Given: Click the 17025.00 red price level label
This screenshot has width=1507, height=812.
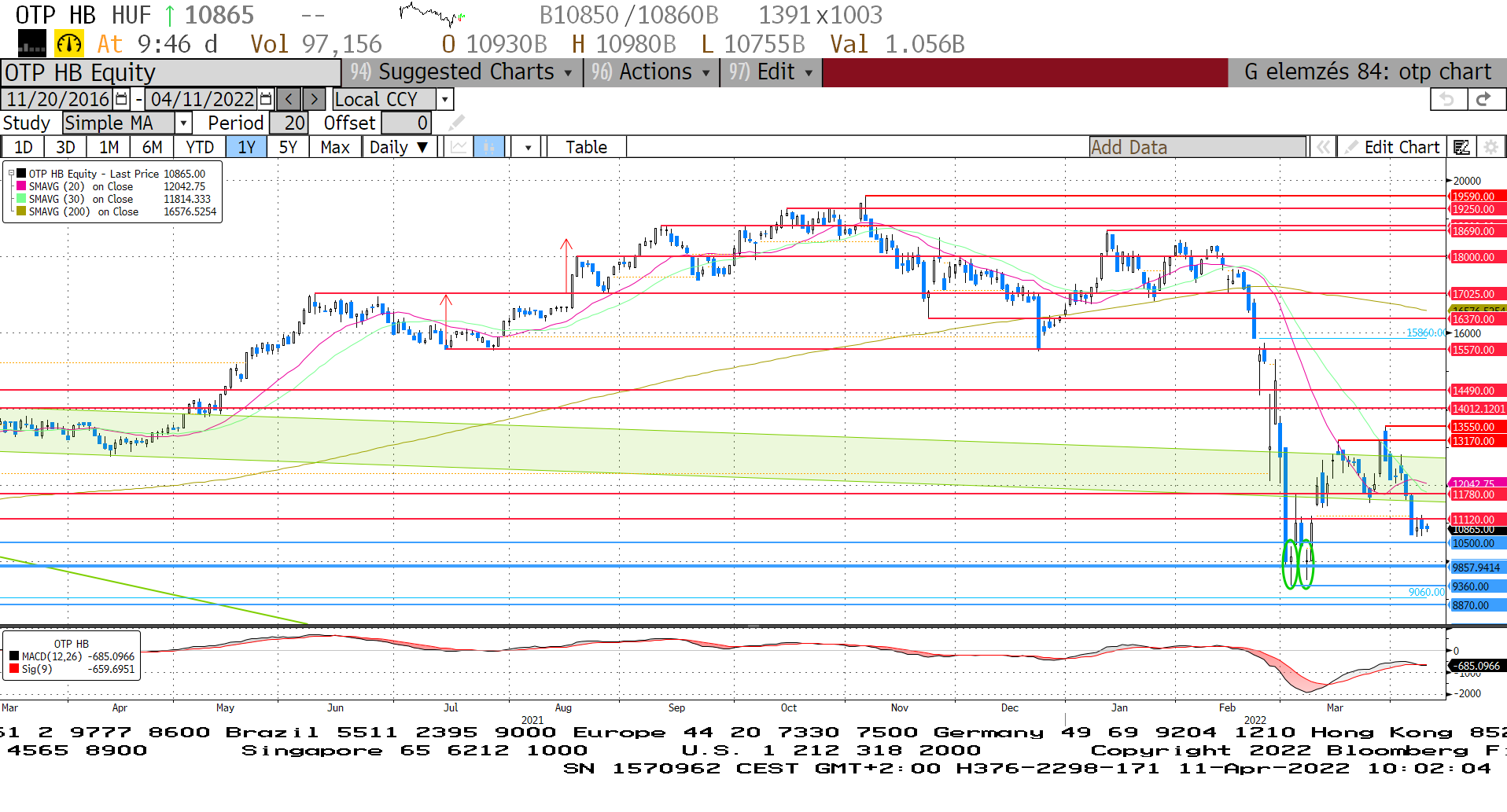Looking at the screenshot, I should pyautogui.click(x=1476, y=294).
